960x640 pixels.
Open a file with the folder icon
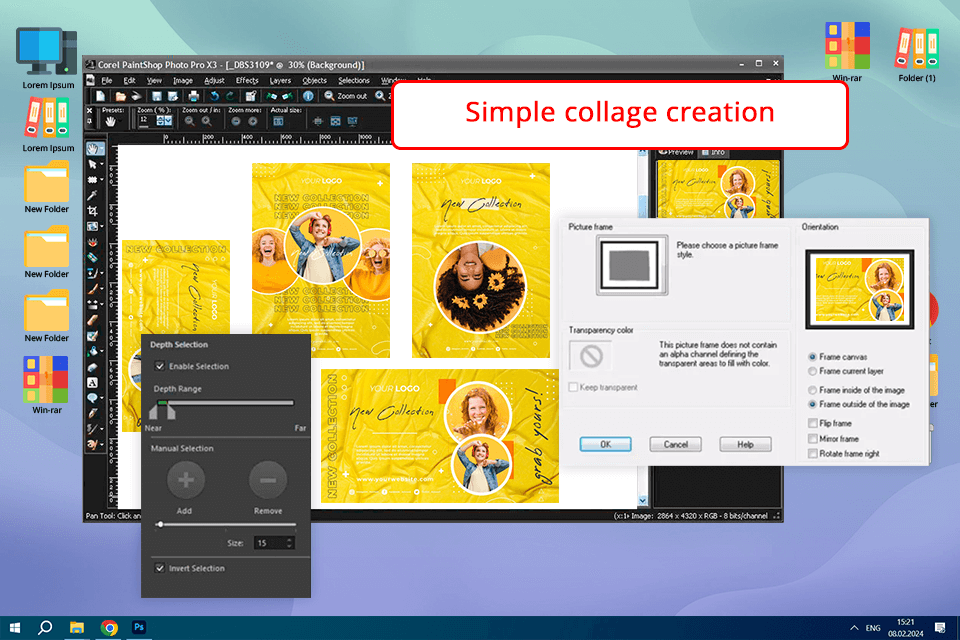point(121,96)
